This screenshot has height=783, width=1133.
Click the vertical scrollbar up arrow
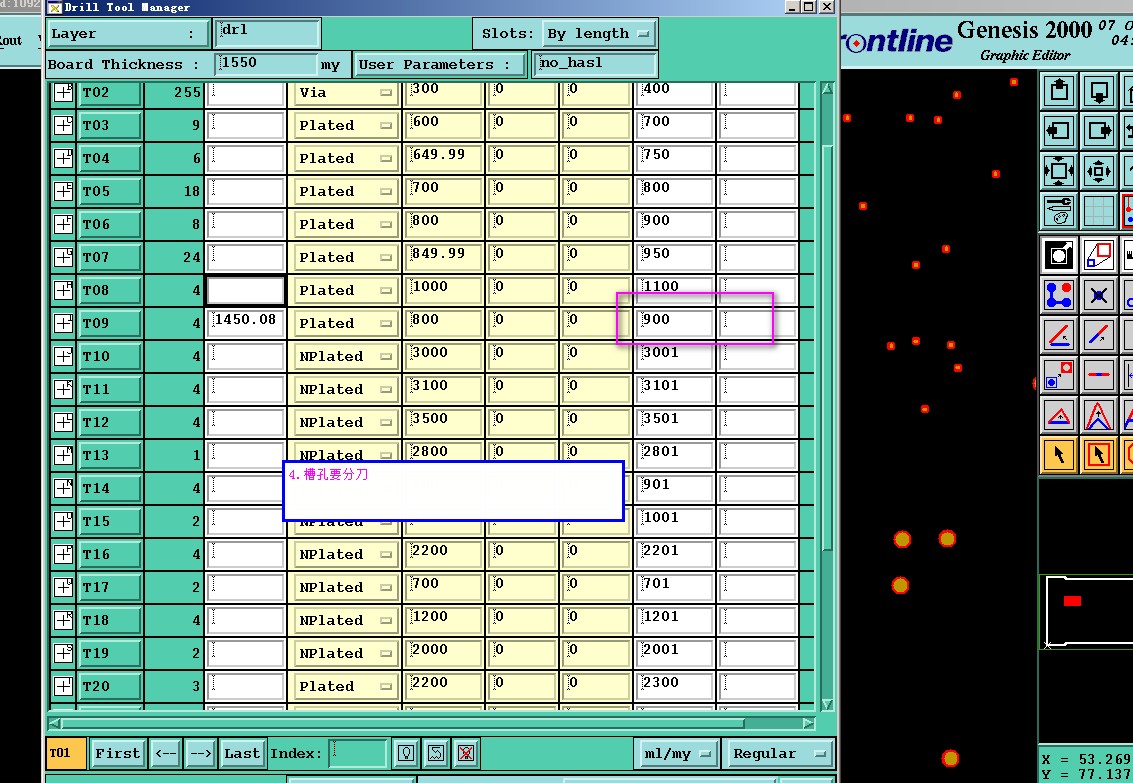click(x=827, y=88)
